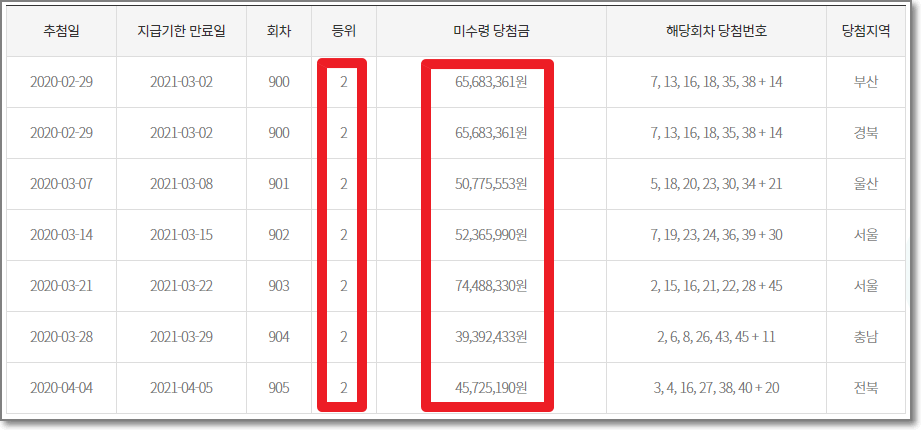Viewport: 921px width, 430px height.
Task: Select the 울산 region cell
Action: click(866, 184)
